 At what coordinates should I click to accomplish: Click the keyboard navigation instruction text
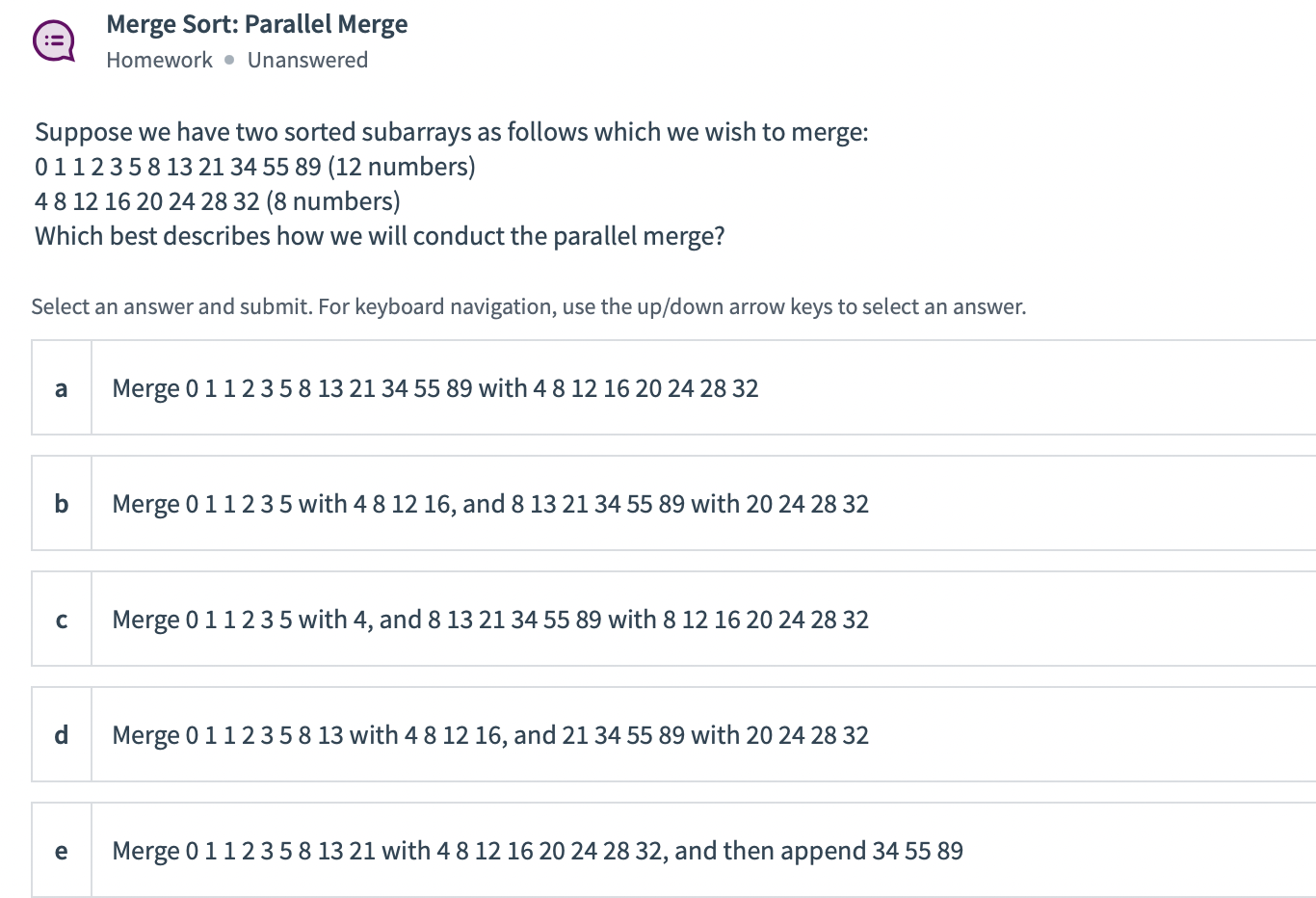point(530,305)
